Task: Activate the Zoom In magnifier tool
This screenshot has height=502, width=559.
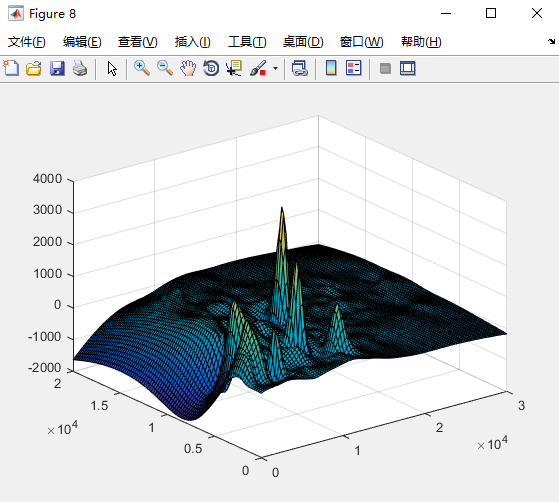Action: [x=142, y=68]
